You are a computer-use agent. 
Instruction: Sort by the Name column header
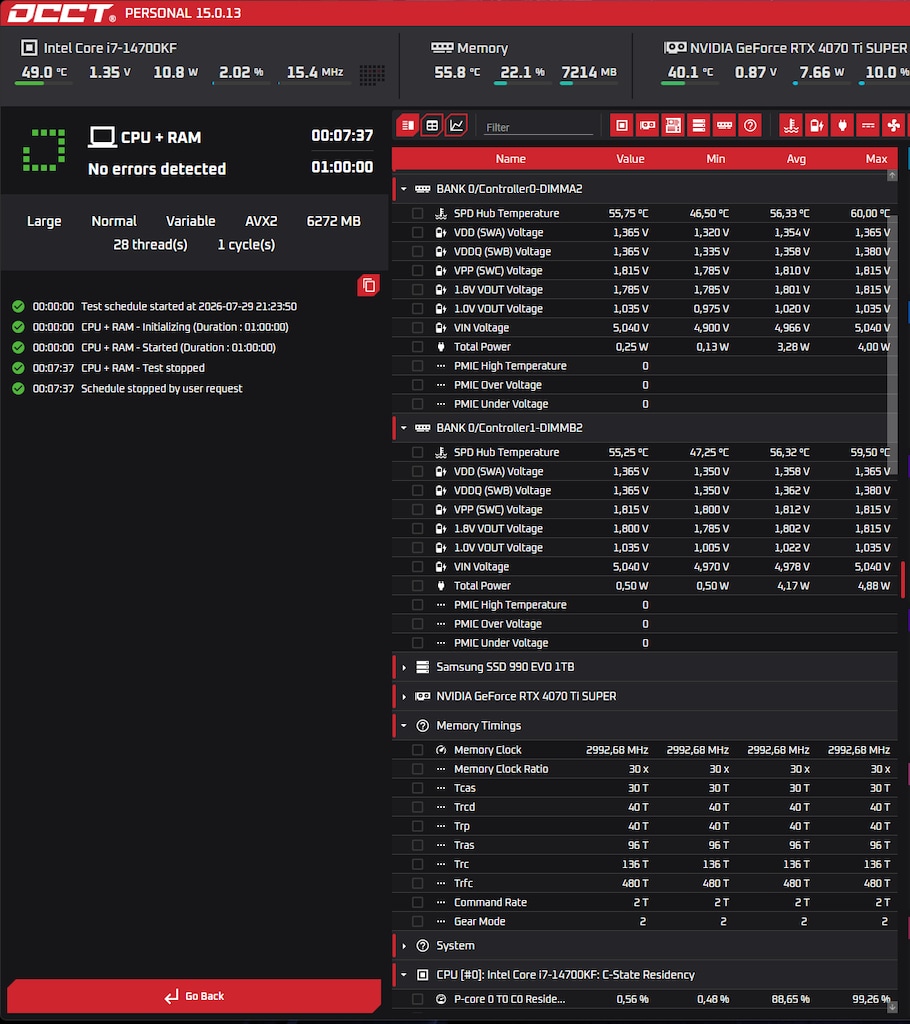(x=510, y=159)
